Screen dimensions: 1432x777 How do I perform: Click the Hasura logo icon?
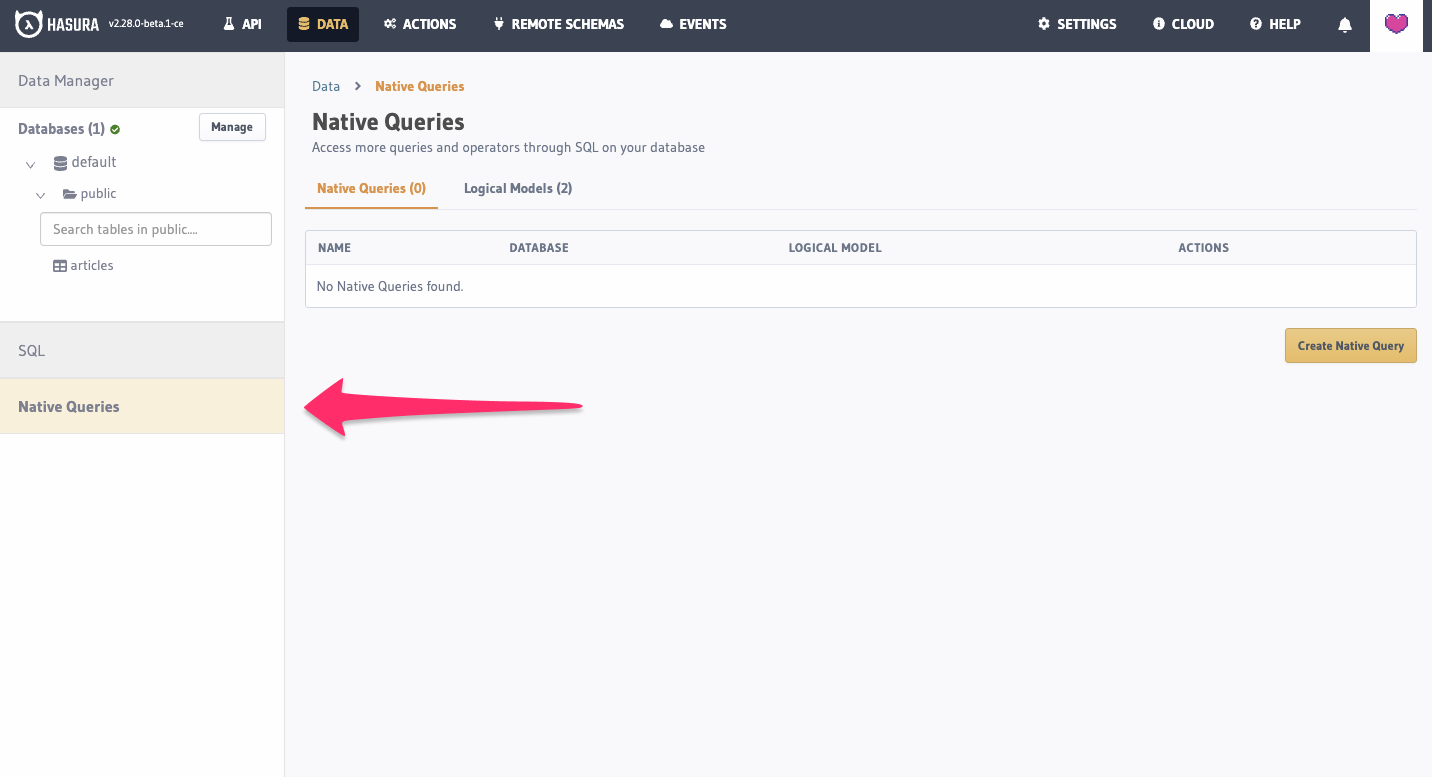point(29,25)
